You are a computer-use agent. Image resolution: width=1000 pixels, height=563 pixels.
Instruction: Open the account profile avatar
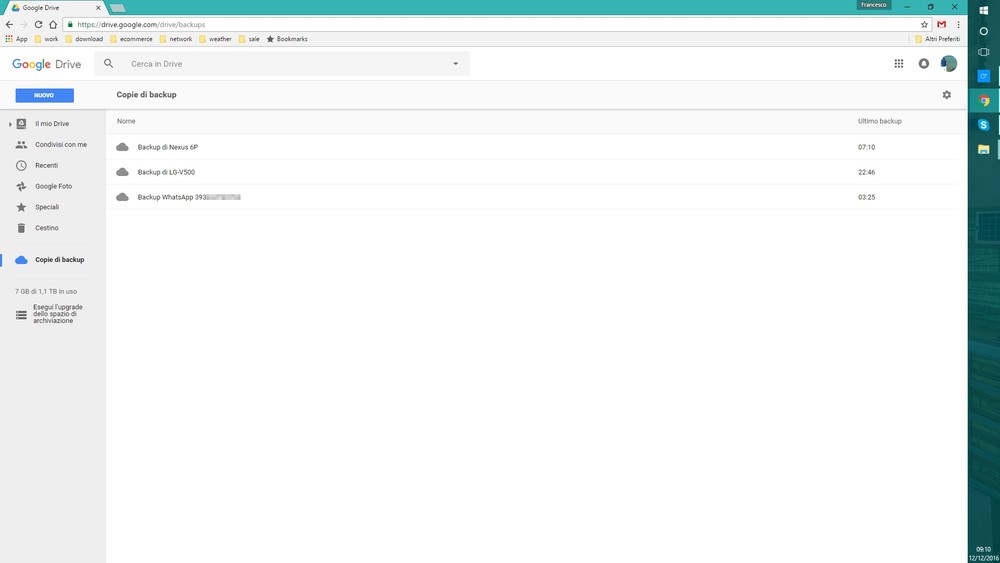(948, 63)
